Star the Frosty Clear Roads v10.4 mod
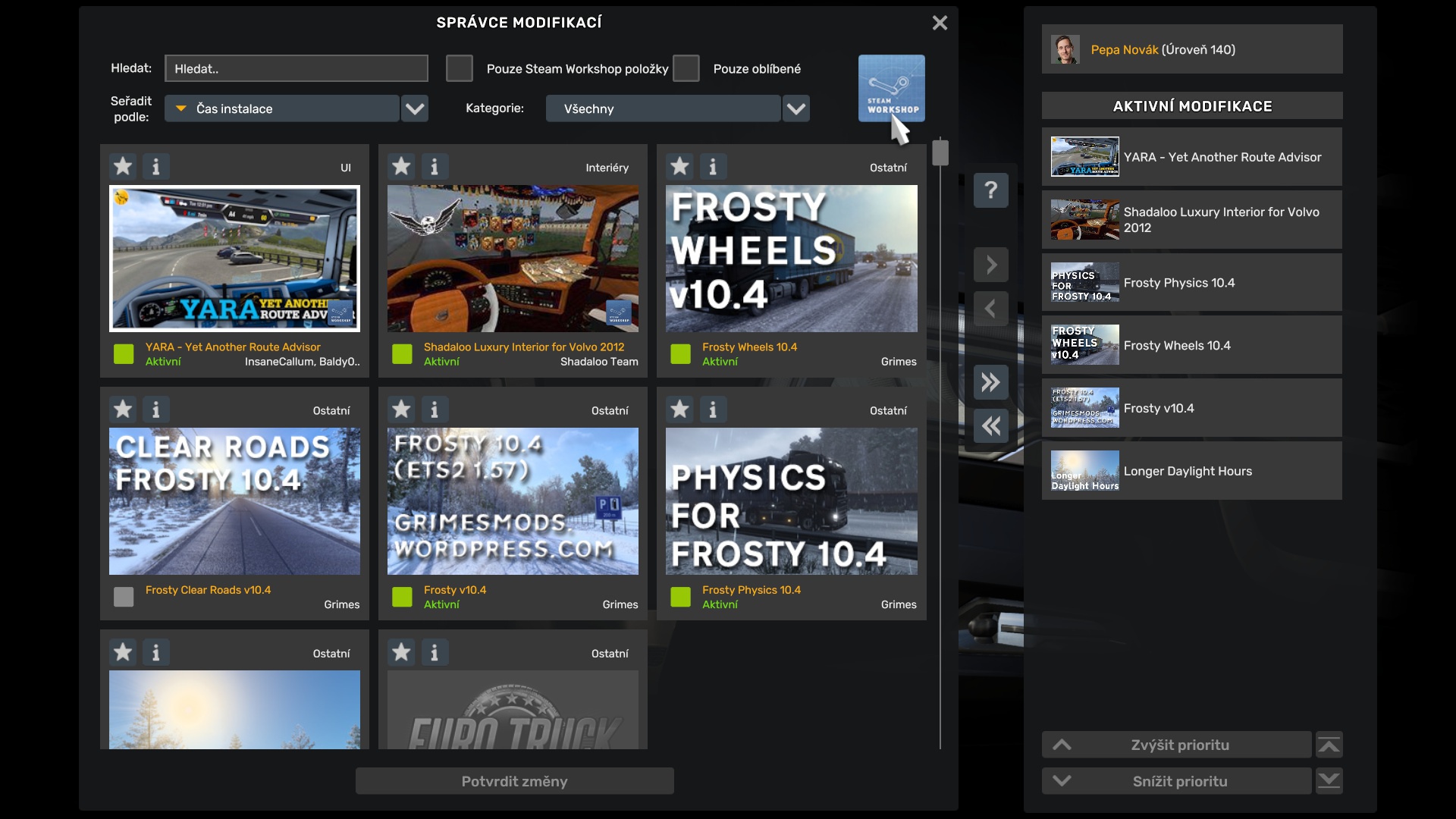 tap(123, 409)
